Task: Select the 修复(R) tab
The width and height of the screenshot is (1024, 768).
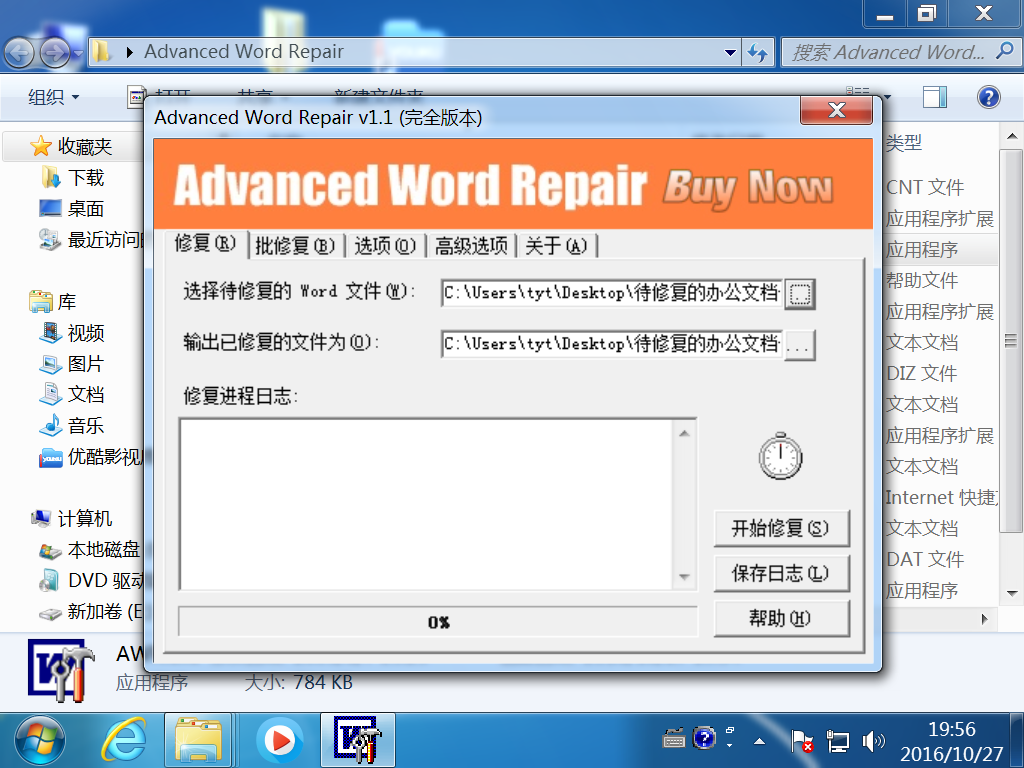Action: (204, 244)
